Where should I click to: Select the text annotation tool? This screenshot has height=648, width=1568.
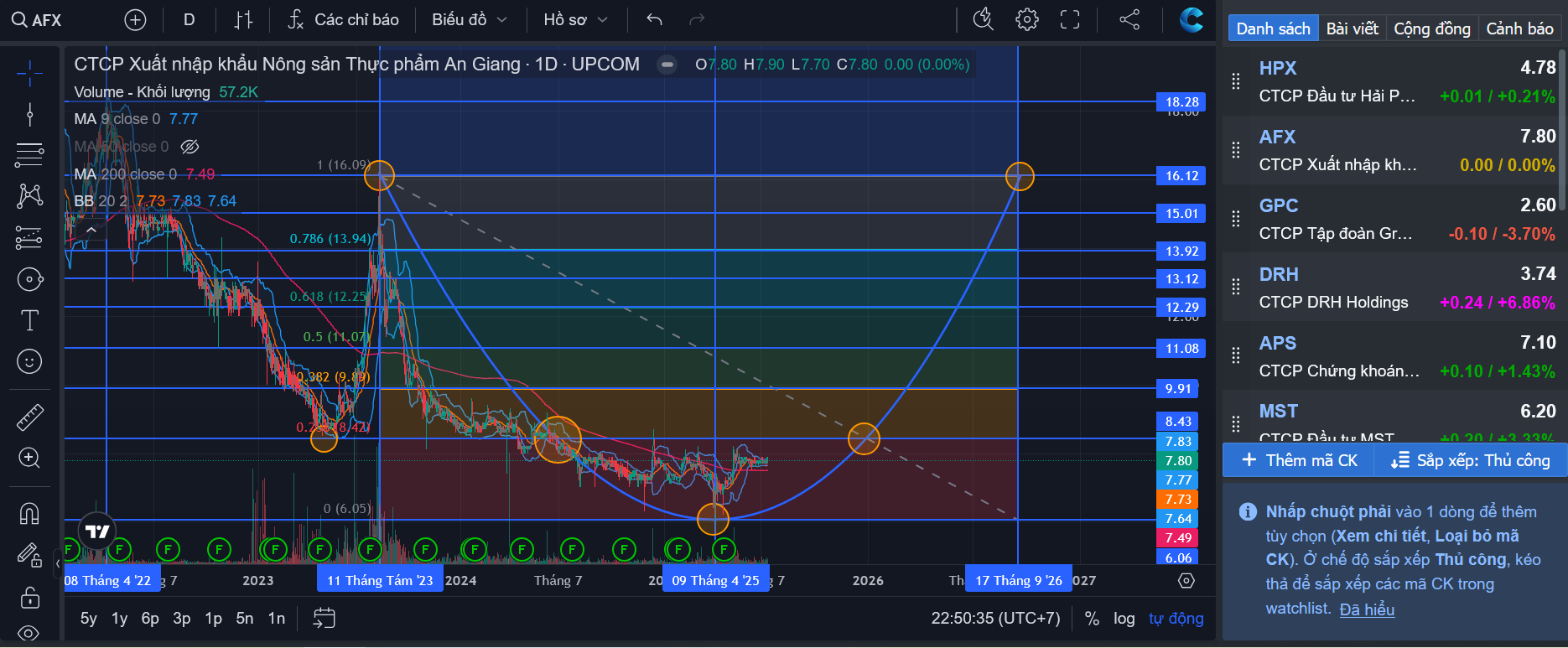[x=29, y=320]
